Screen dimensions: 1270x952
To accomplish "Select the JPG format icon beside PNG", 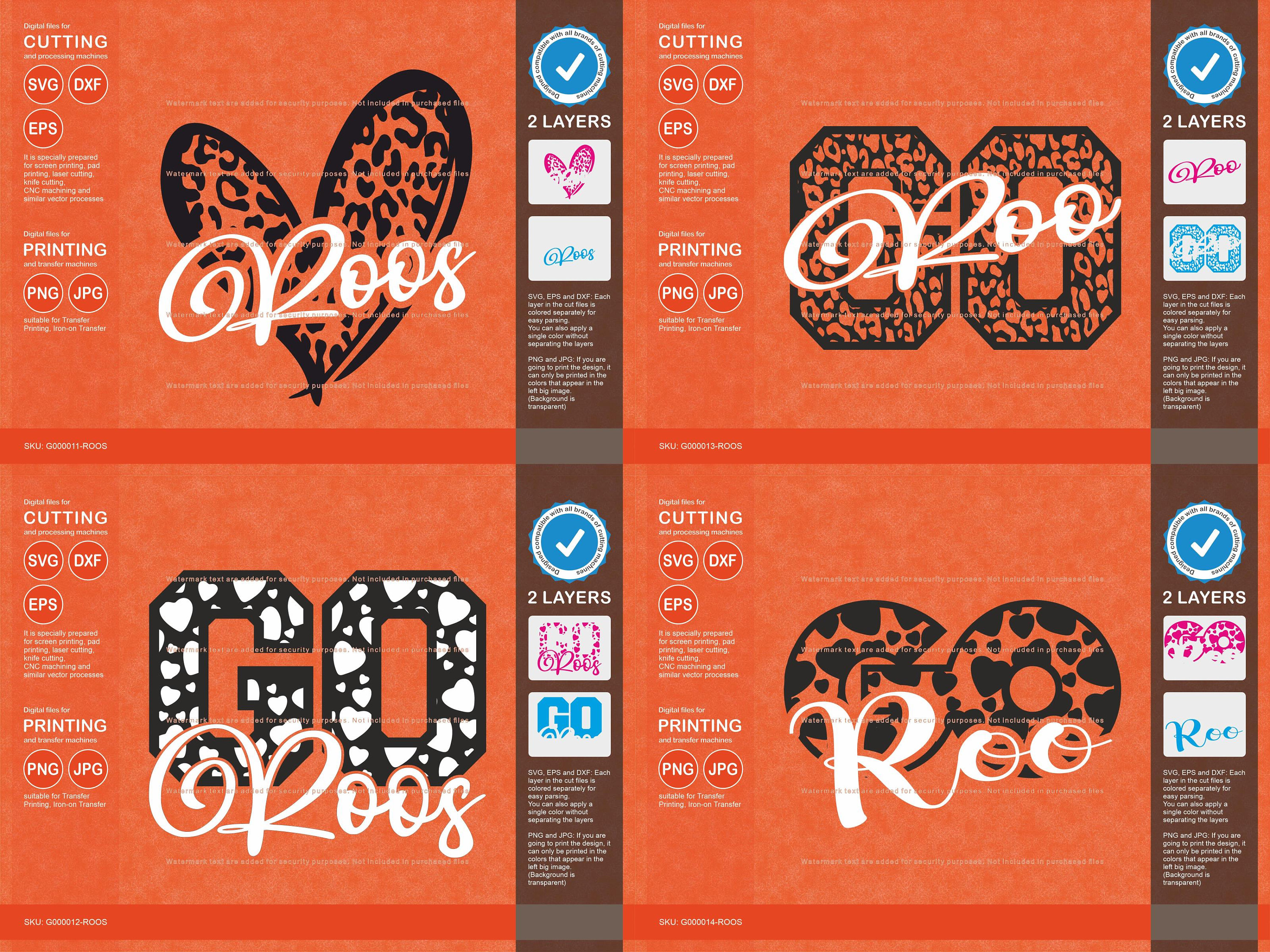I will point(88,294).
